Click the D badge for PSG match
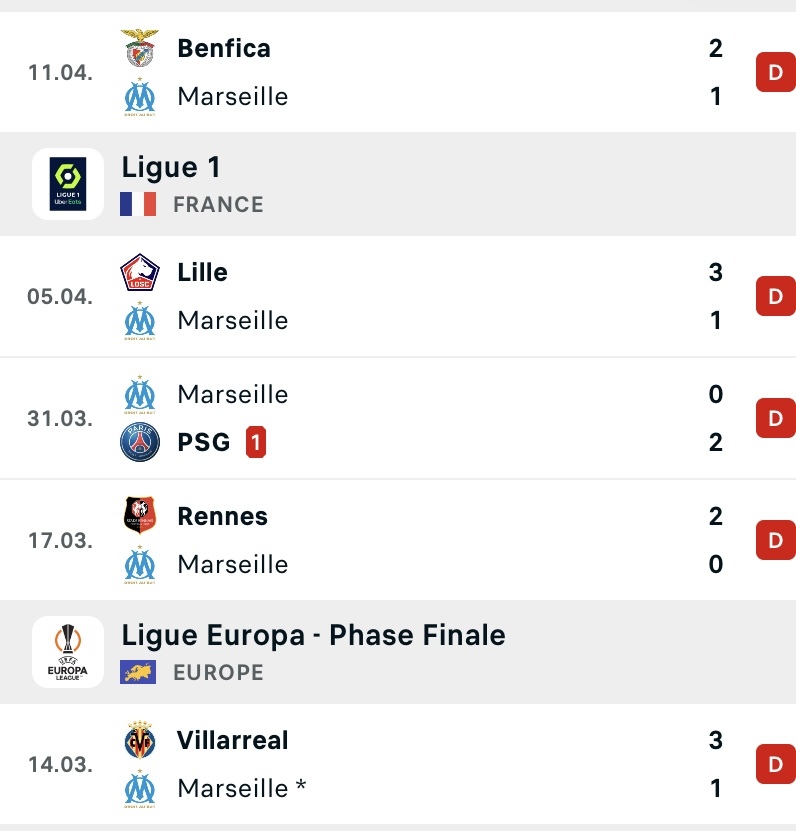This screenshot has width=796, height=831. [776, 418]
